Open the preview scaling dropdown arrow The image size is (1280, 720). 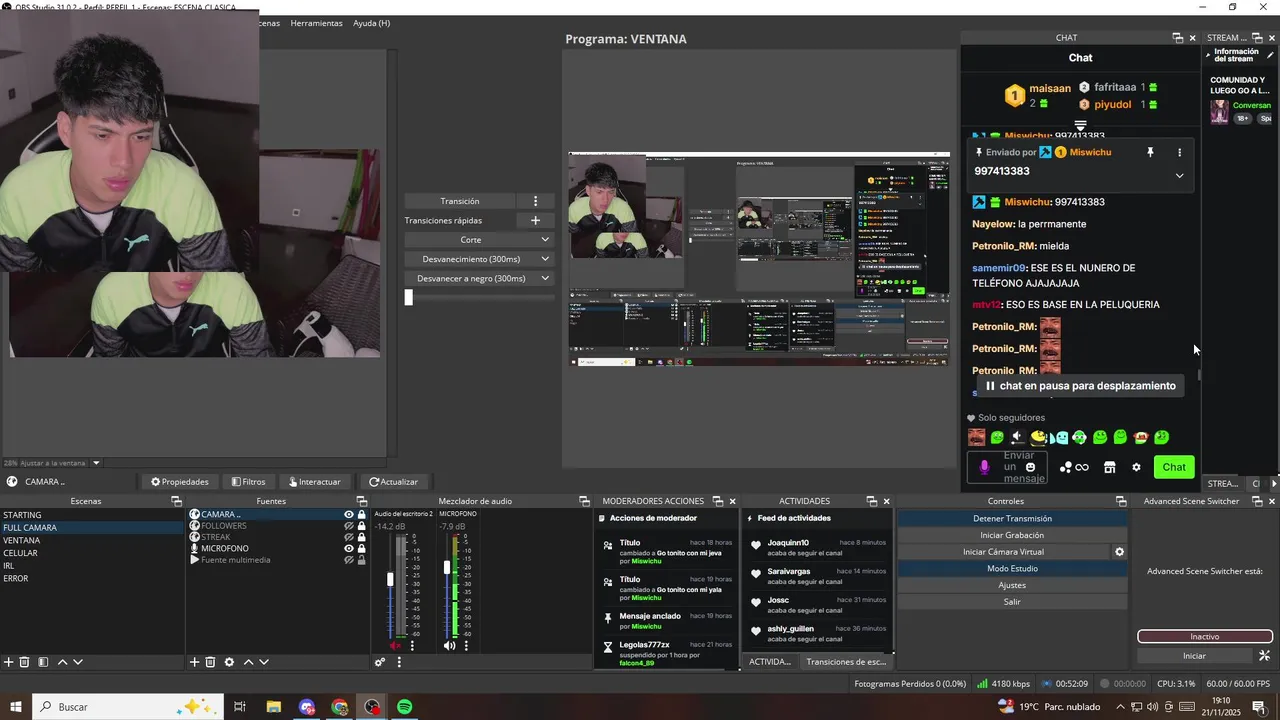click(96, 463)
